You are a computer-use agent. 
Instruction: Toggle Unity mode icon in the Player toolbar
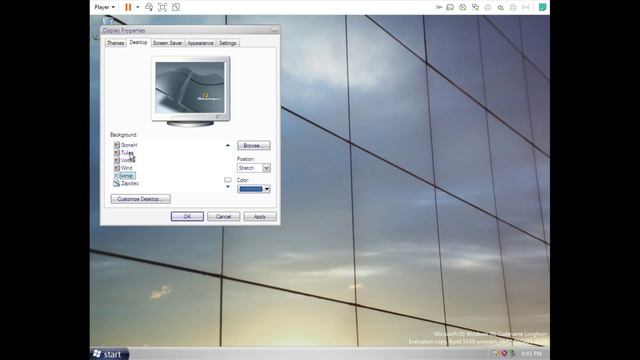pos(176,7)
